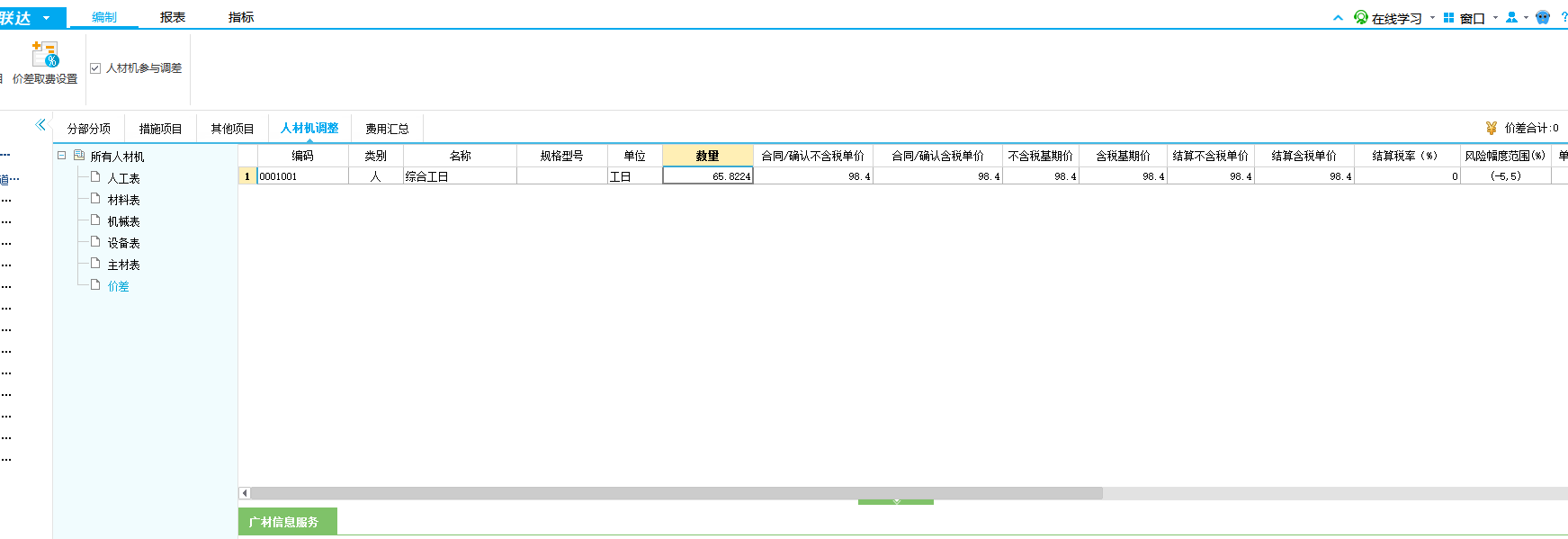Open the 联达 application menu dropdown
Viewport: 1568px width, 539px height.
[46, 18]
